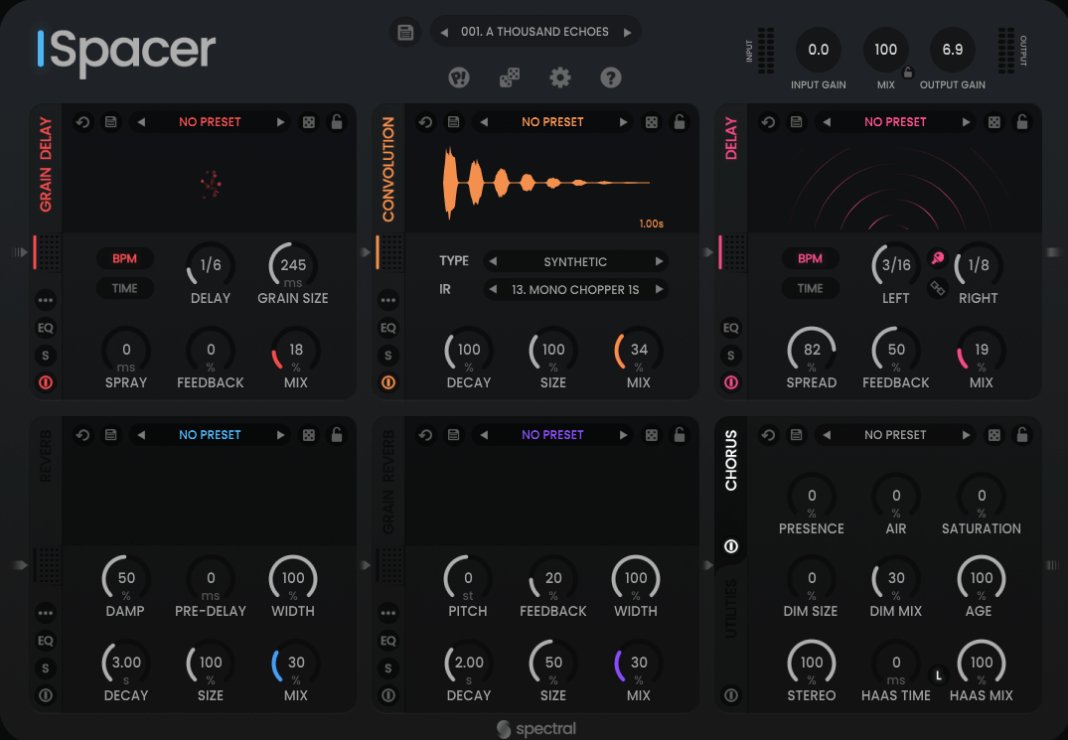This screenshot has height=740, width=1068.
Task: Open the IR selector showing 13. MONO CHOPPER 1S
Action: [x=576, y=290]
